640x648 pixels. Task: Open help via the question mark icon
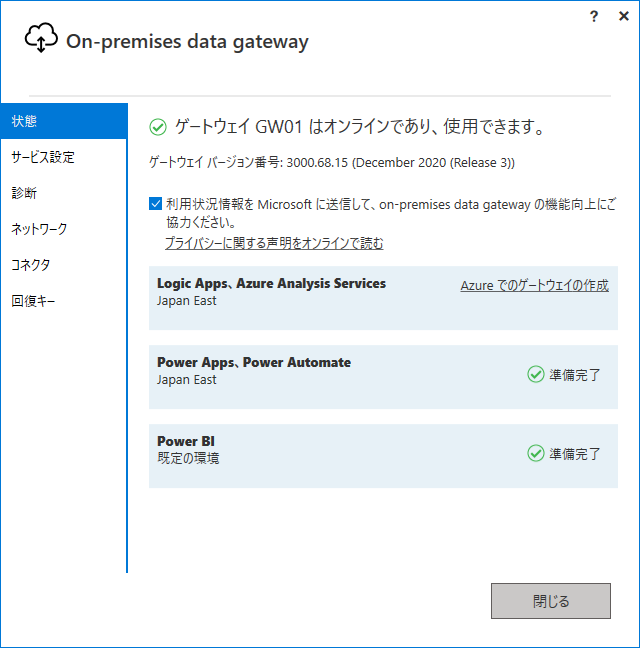pyautogui.click(x=594, y=17)
